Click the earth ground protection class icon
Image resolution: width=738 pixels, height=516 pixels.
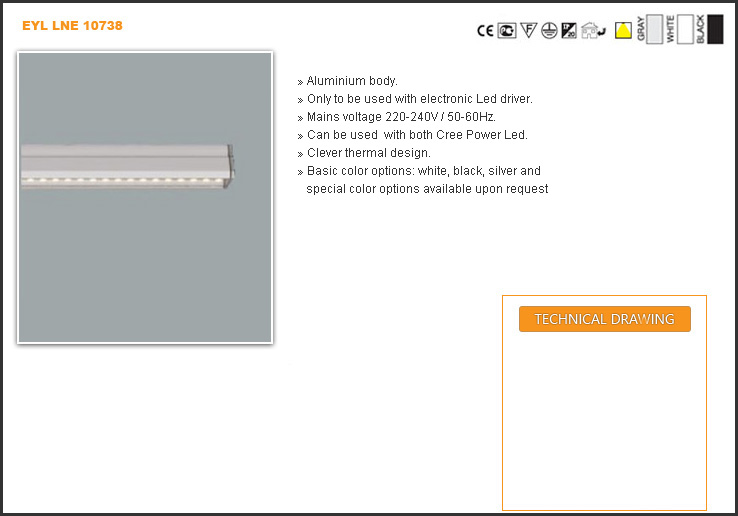pyautogui.click(x=549, y=31)
